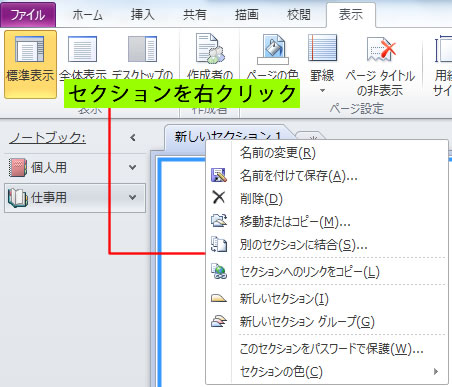Expand the 個人用 notebook chevron
Viewport: 452px width, 387px height.
click(133, 167)
